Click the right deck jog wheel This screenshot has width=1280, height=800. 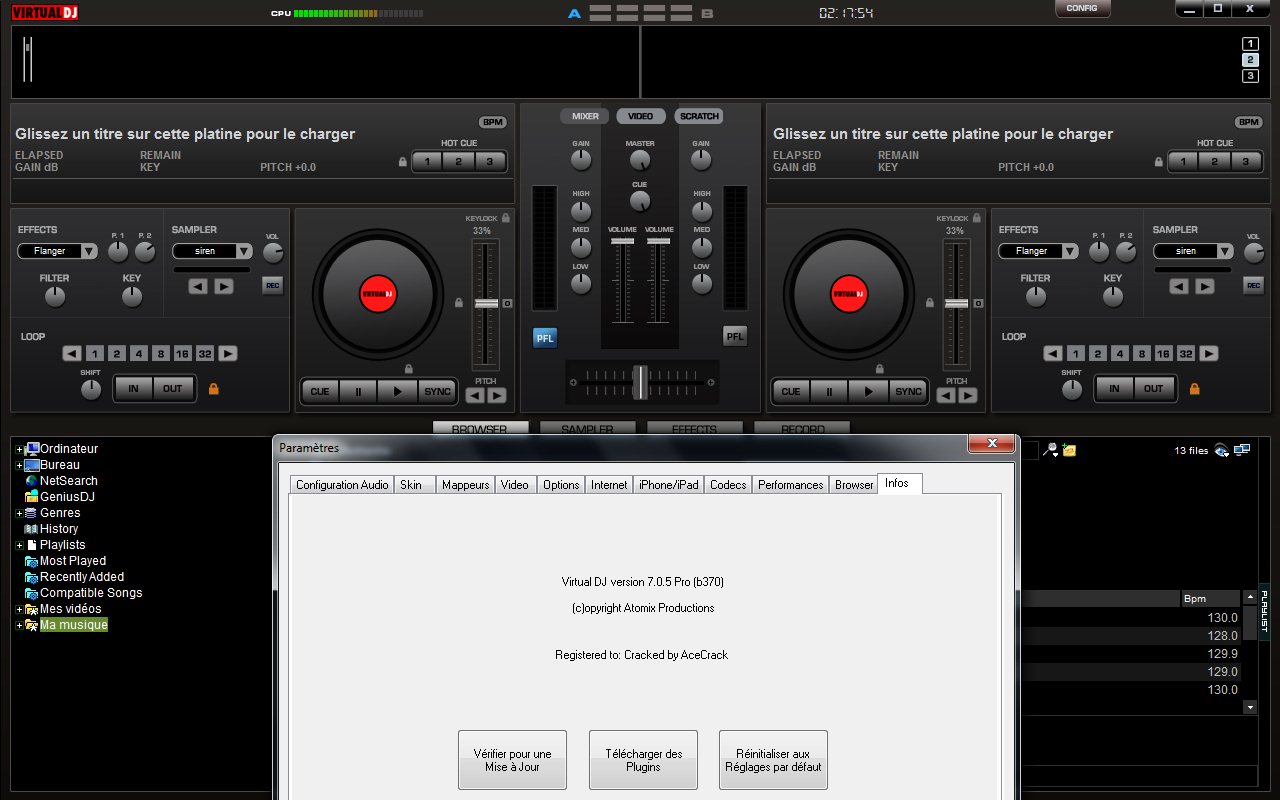point(848,294)
